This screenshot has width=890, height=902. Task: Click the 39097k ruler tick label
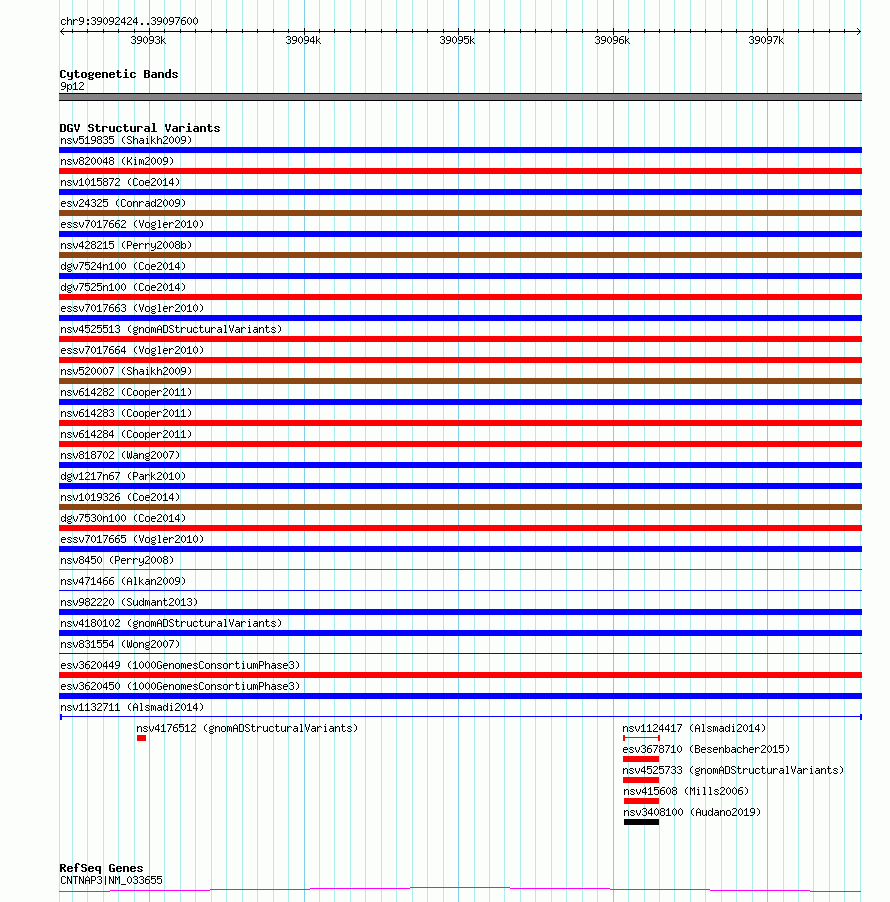pyautogui.click(x=766, y=40)
